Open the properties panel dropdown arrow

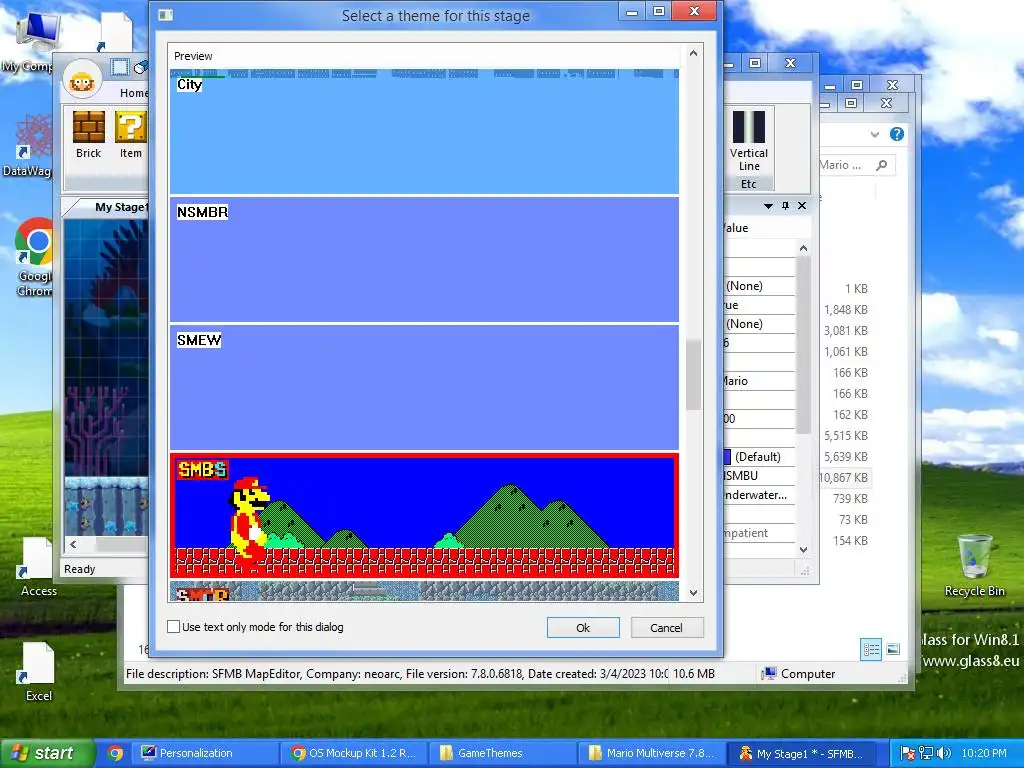768,206
